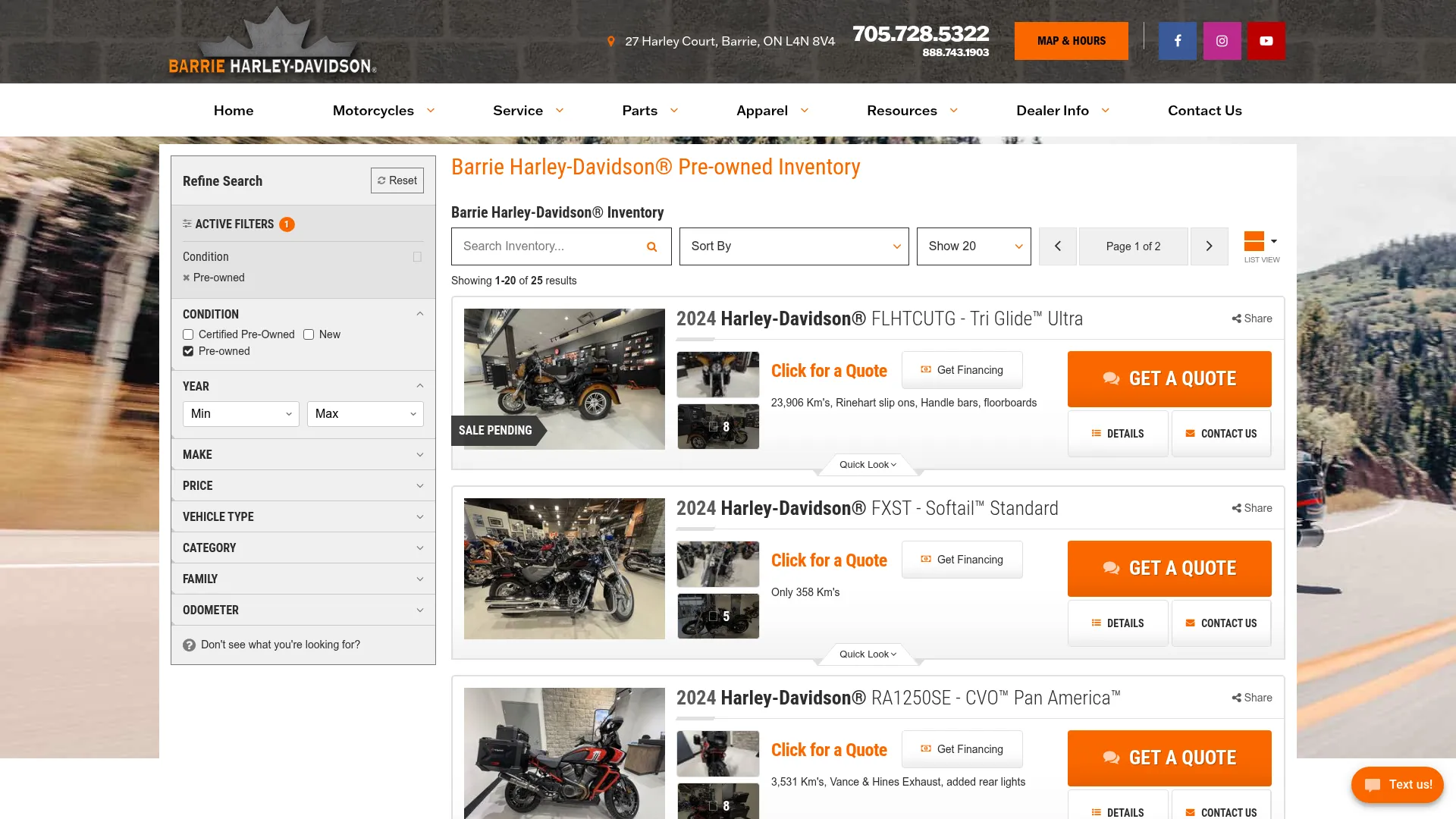The height and width of the screenshot is (819, 1456).
Task: Remove the Pre-owned active filter x
Action: (187, 278)
